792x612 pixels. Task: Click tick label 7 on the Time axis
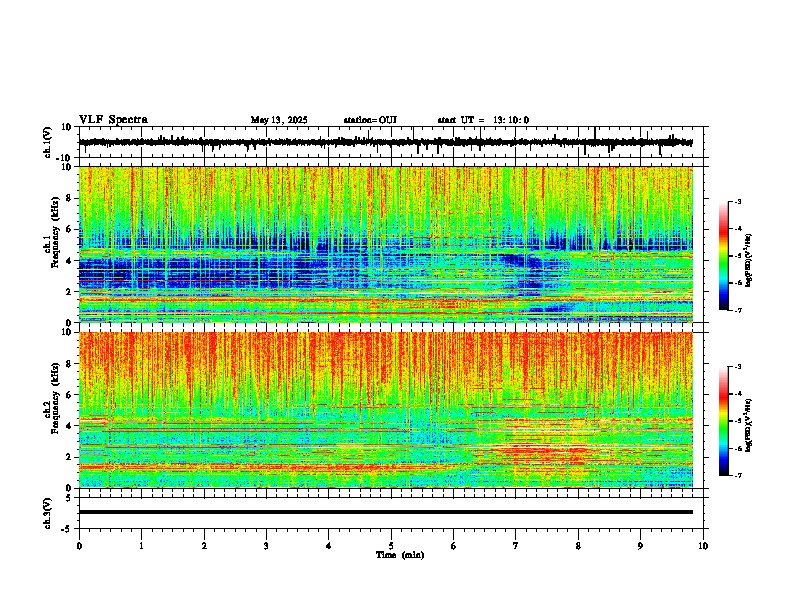[x=516, y=546]
